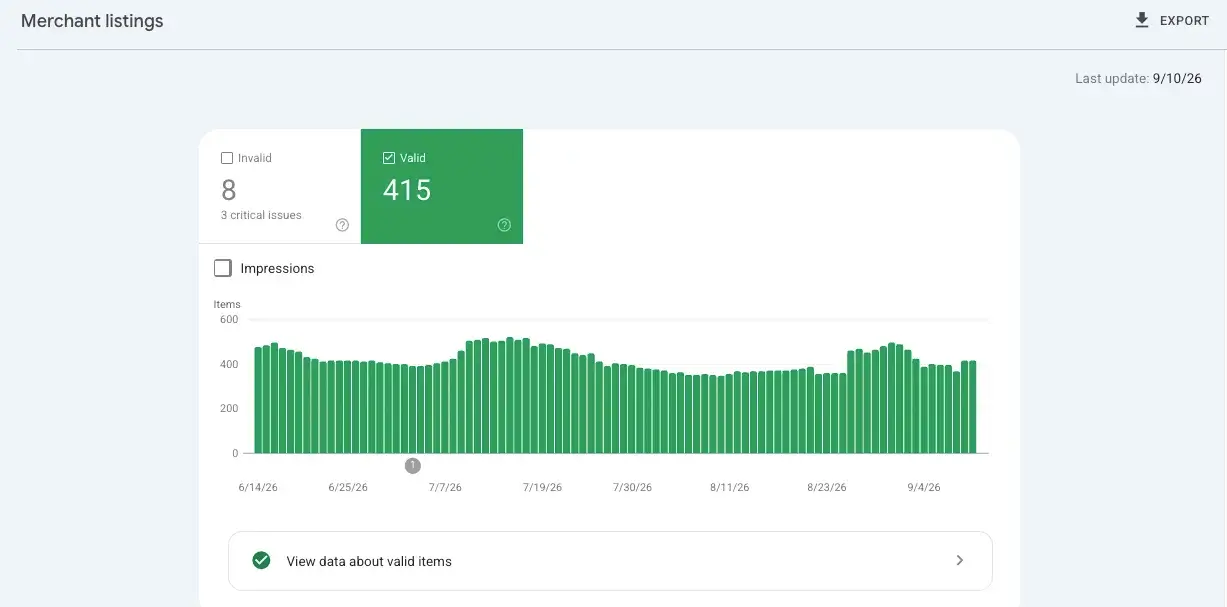Click the EXPORT button label
The height and width of the screenshot is (607, 1227).
[x=1184, y=20]
